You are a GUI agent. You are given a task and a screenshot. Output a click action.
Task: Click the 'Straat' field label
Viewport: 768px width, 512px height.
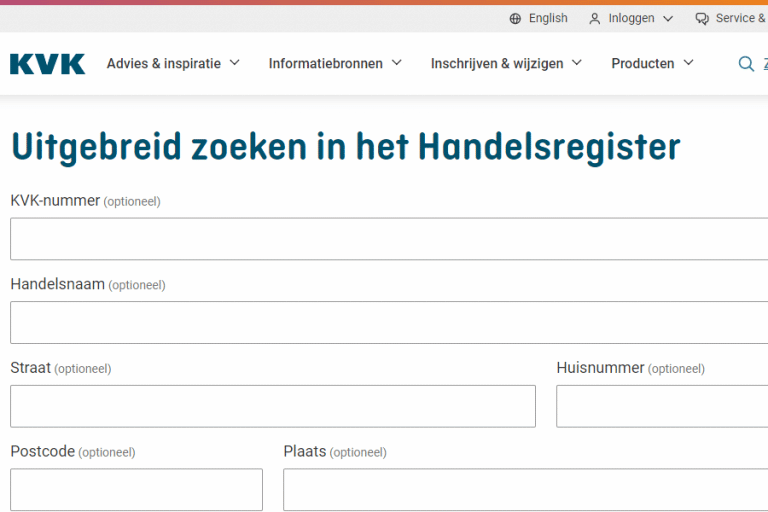[x=30, y=367]
